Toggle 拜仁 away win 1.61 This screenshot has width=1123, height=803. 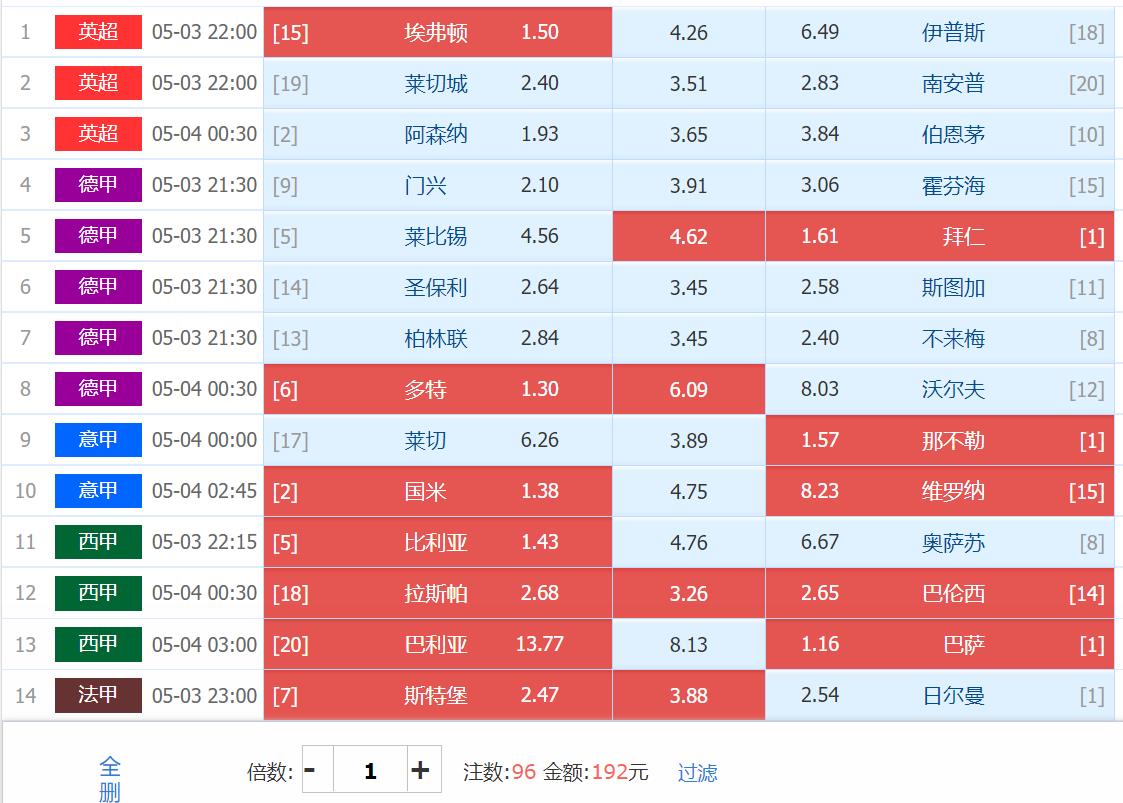pos(939,236)
